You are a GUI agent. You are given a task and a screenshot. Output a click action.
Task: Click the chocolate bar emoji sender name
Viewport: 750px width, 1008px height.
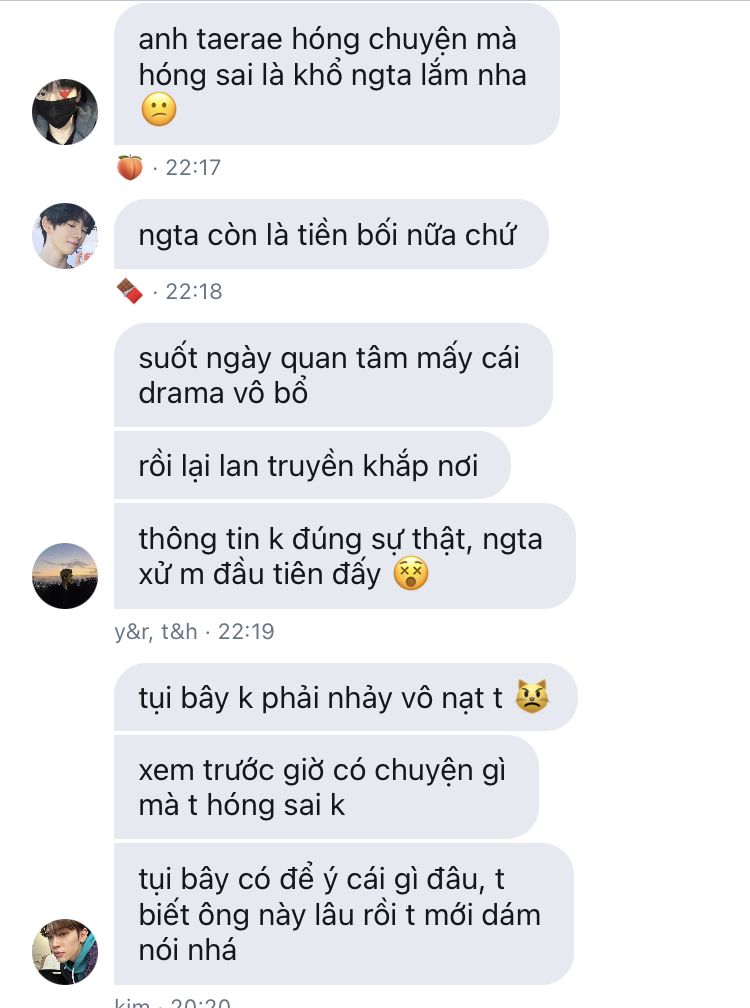point(130,291)
